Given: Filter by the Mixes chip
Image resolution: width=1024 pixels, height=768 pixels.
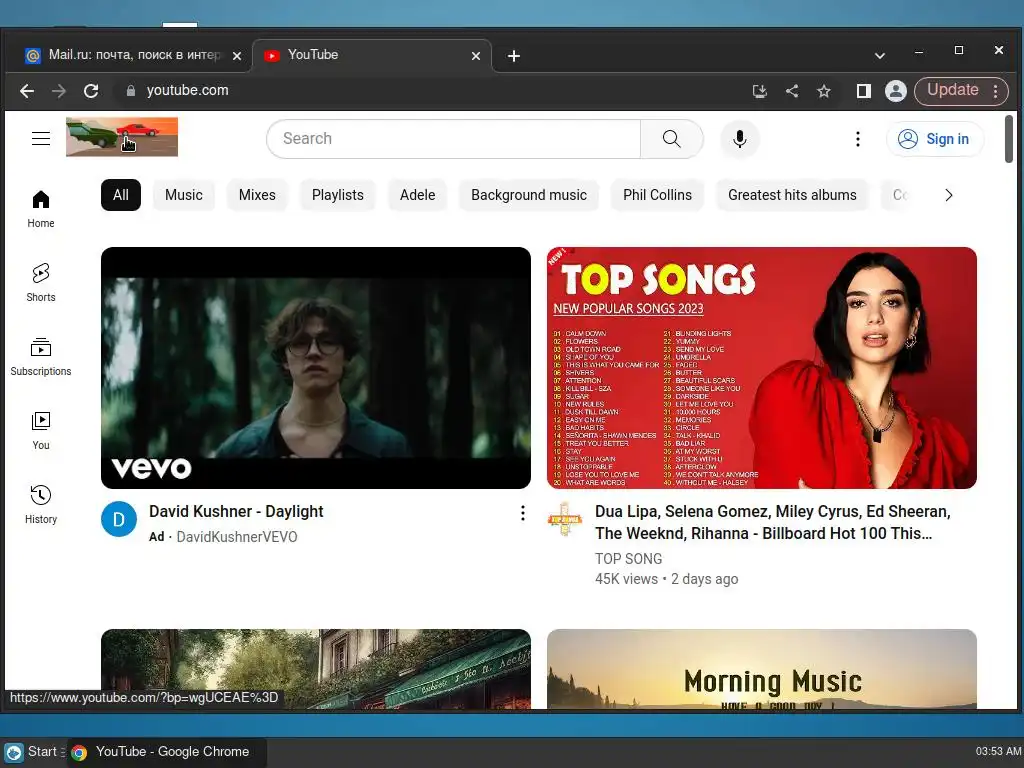Looking at the screenshot, I should pyautogui.click(x=257, y=195).
